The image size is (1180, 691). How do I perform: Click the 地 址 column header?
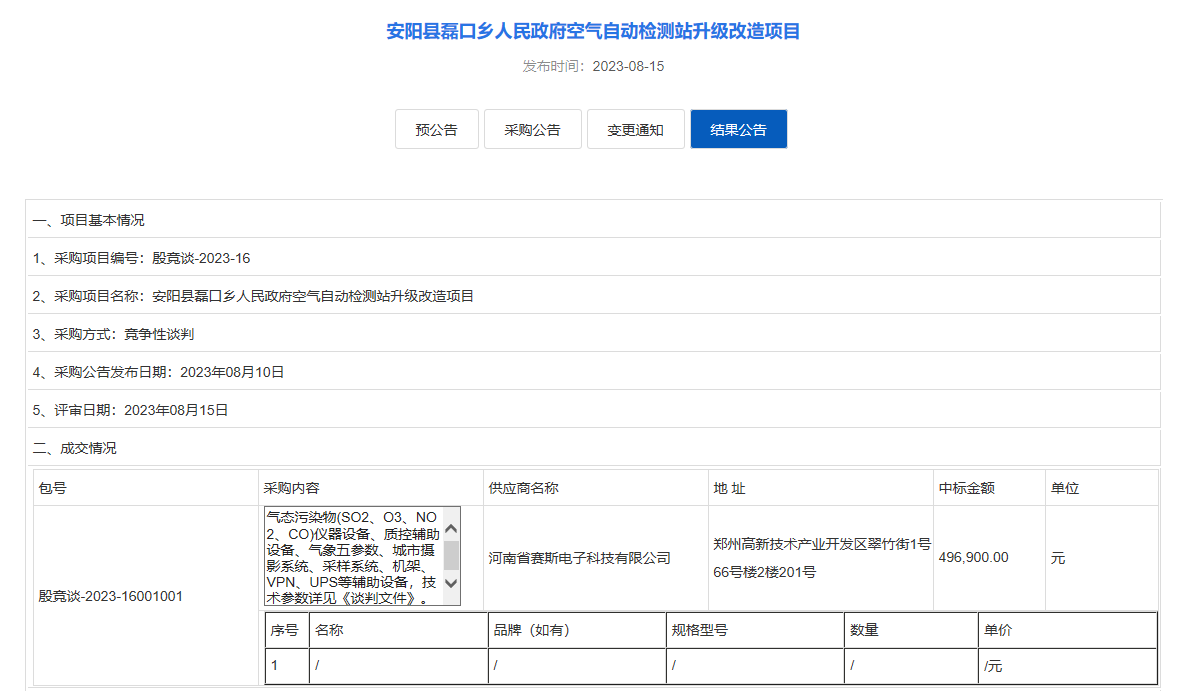[x=821, y=488]
